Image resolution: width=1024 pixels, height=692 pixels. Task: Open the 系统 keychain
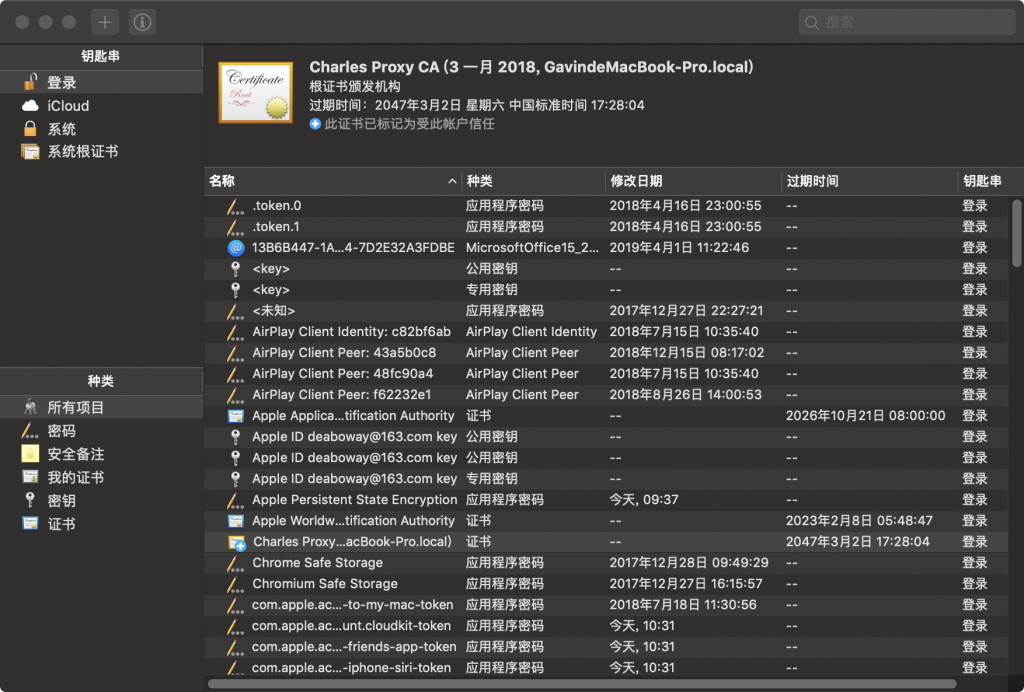61,129
